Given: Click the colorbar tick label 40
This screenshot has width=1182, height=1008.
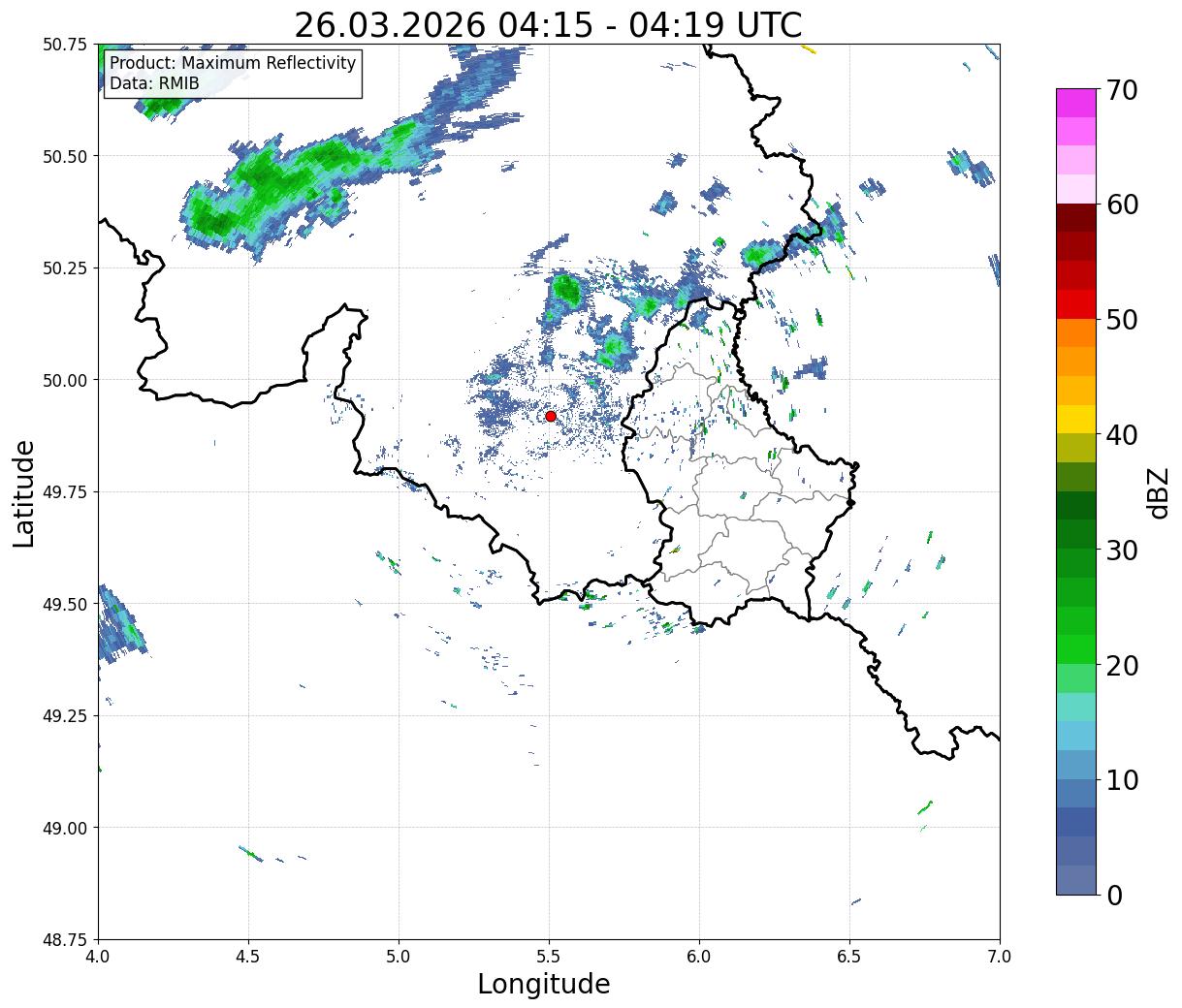Looking at the screenshot, I should point(1121,435).
